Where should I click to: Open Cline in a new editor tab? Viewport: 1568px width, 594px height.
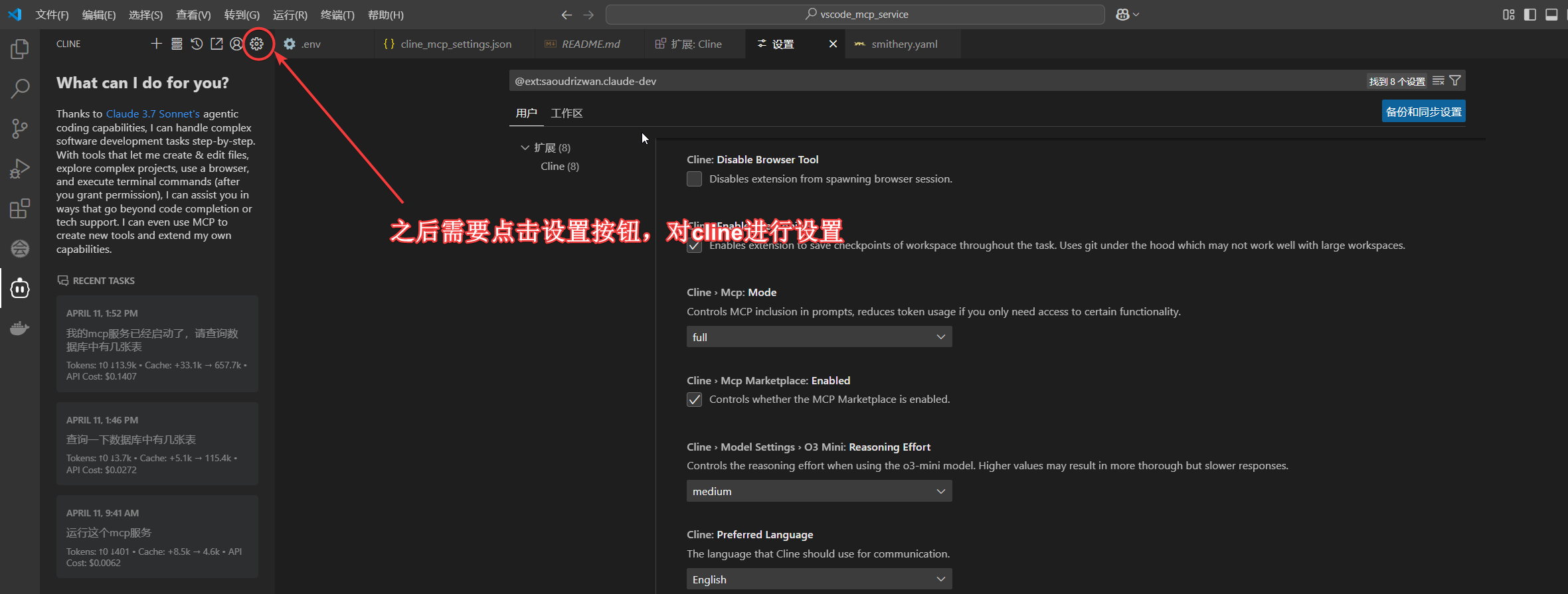point(217,44)
